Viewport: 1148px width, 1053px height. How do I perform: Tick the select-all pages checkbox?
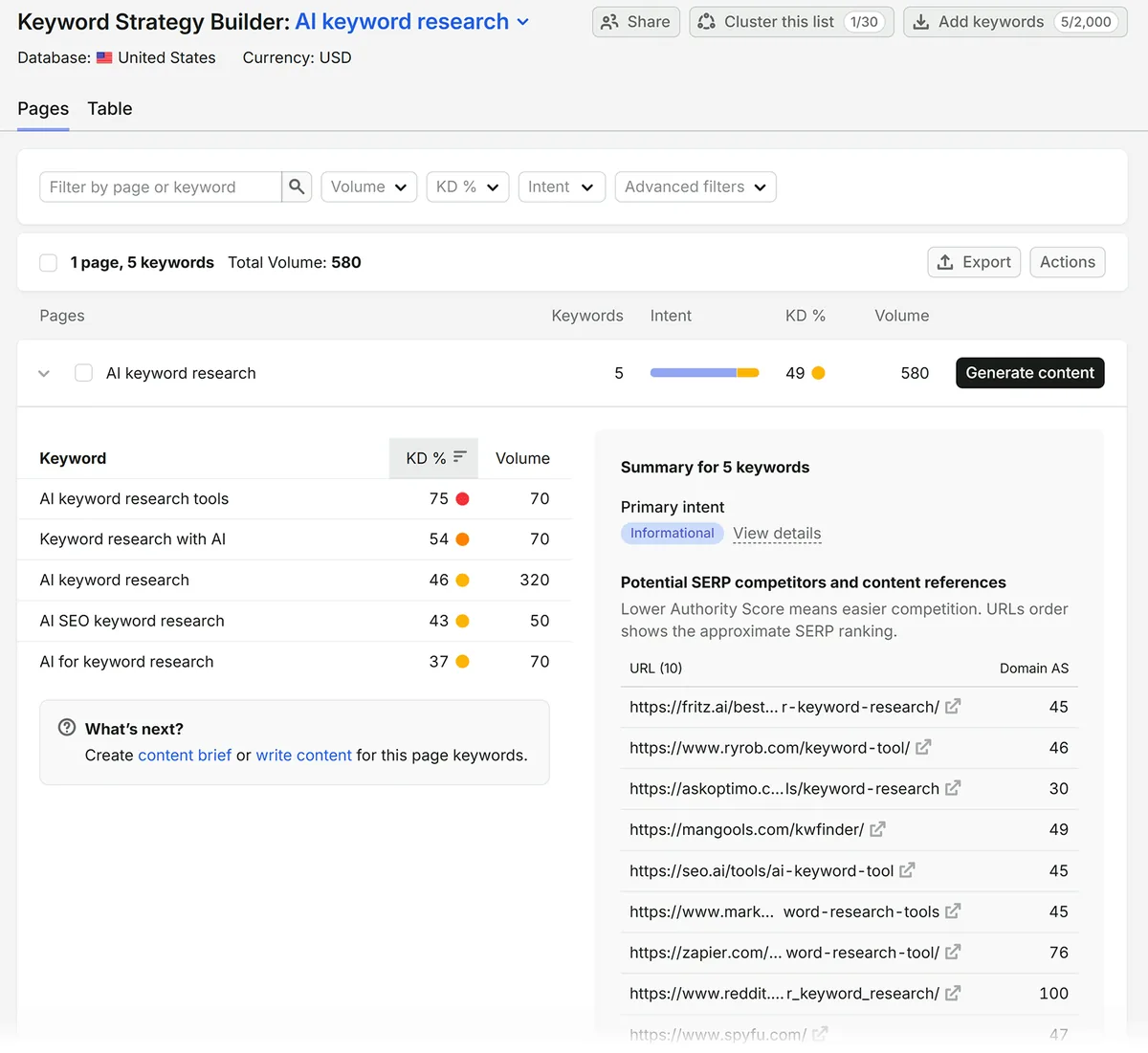point(49,262)
